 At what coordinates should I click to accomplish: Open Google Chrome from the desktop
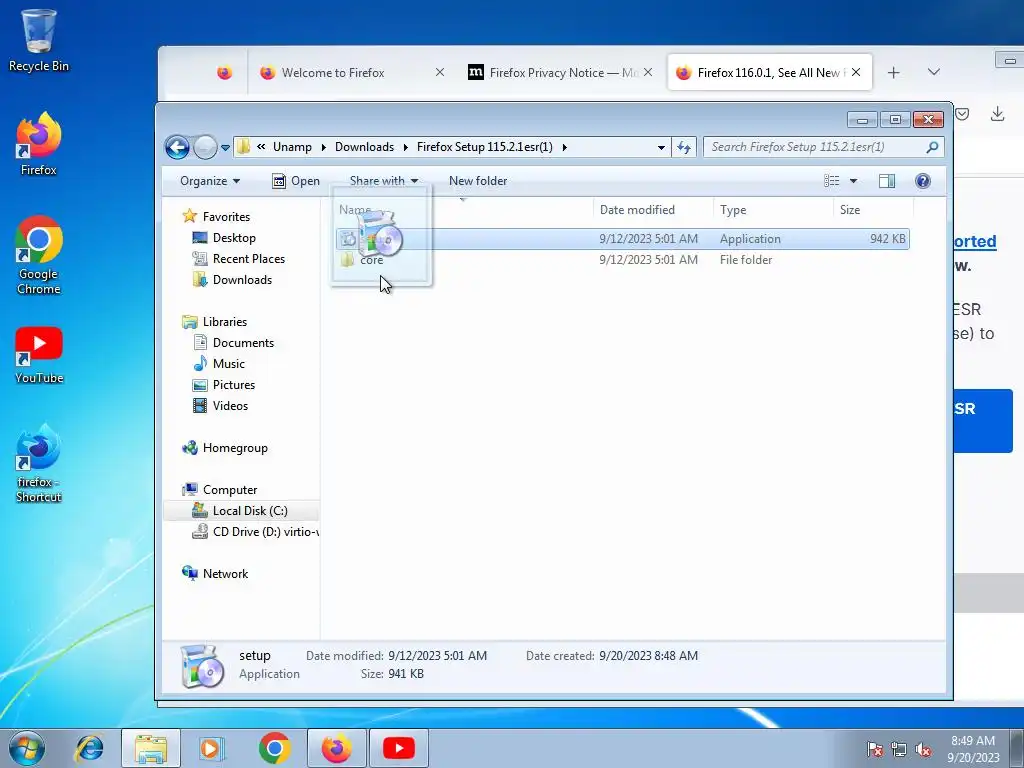coord(39,255)
